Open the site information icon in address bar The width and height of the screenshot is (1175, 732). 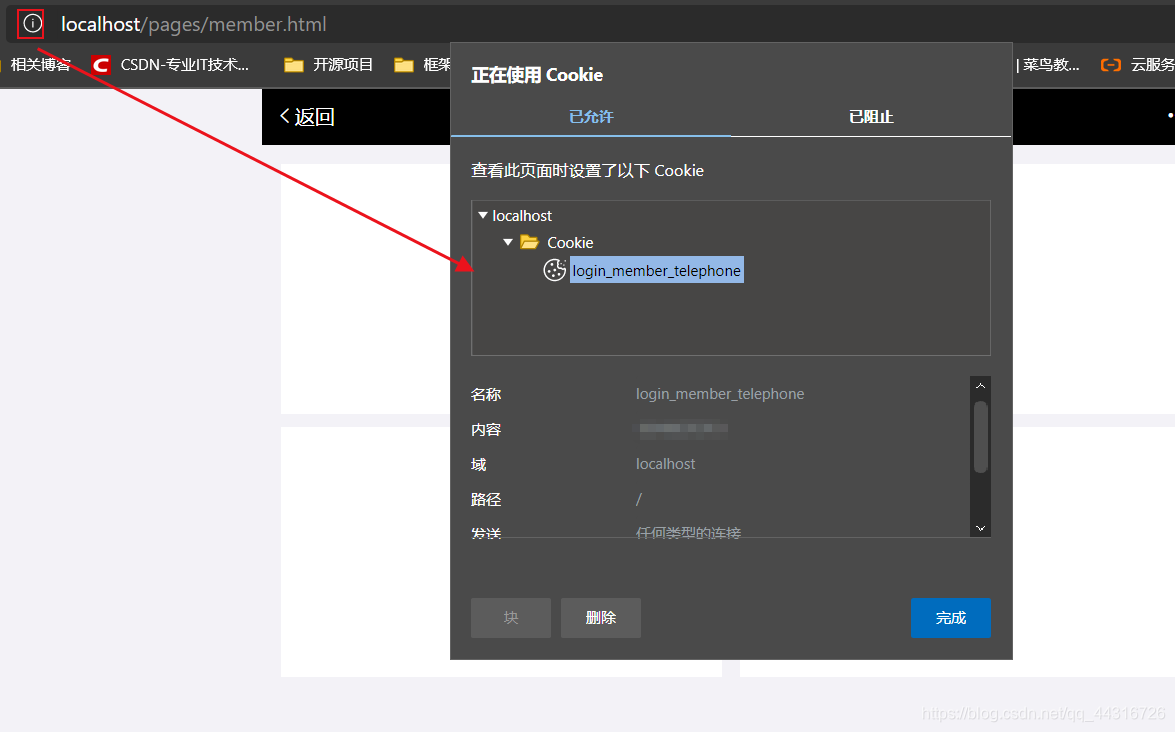point(31,24)
